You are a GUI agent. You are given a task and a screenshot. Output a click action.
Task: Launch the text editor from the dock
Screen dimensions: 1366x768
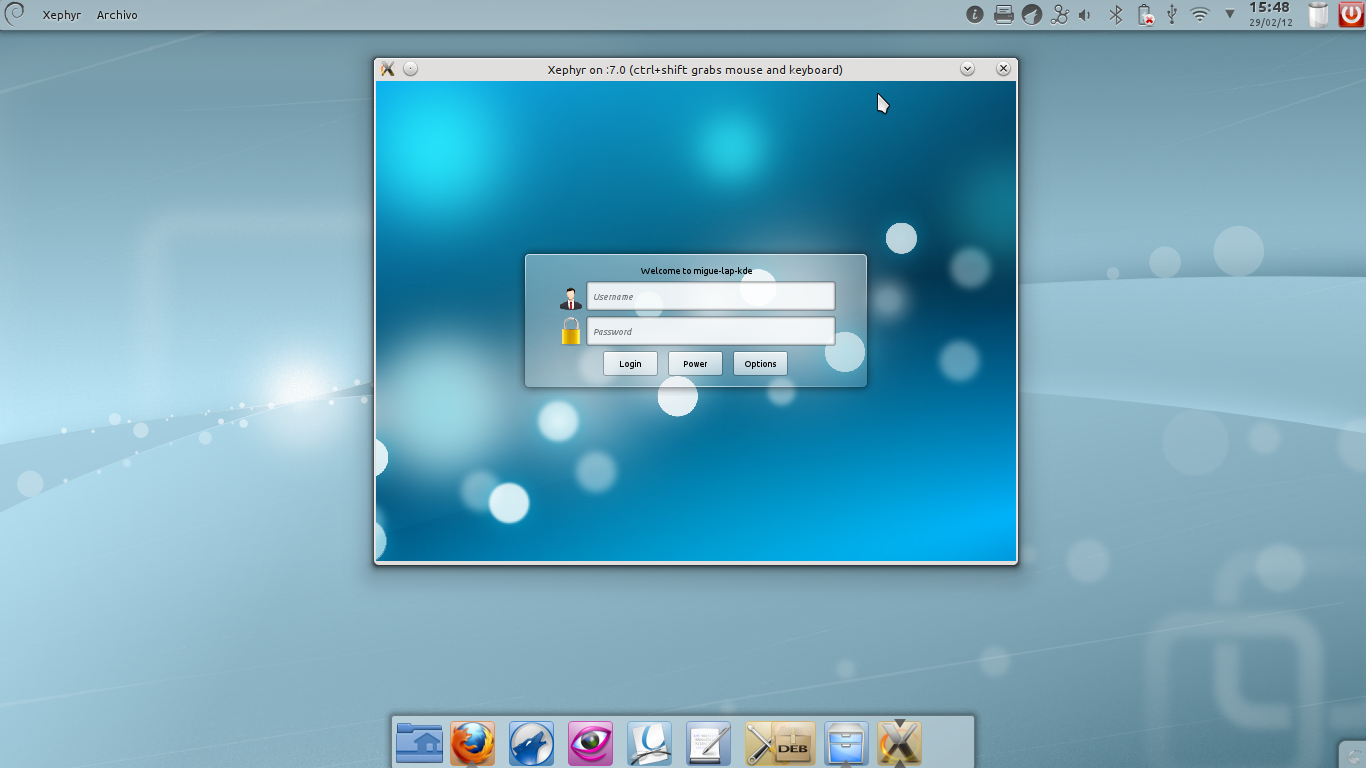tap(708, 743)
